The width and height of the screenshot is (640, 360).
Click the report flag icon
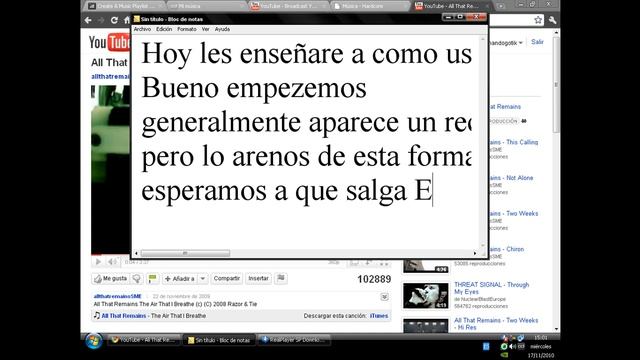[281, 279]
